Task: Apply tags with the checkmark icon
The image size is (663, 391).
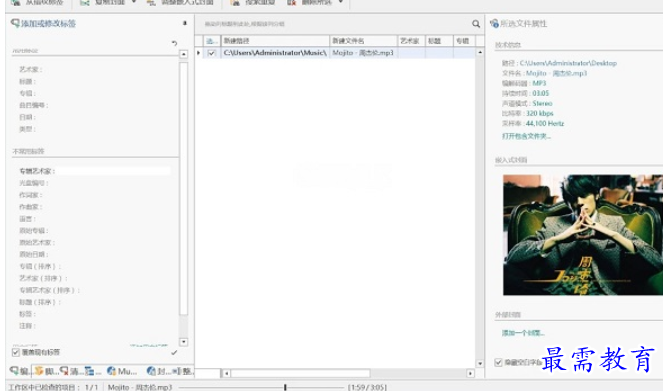Action: [x=174, y=352]
